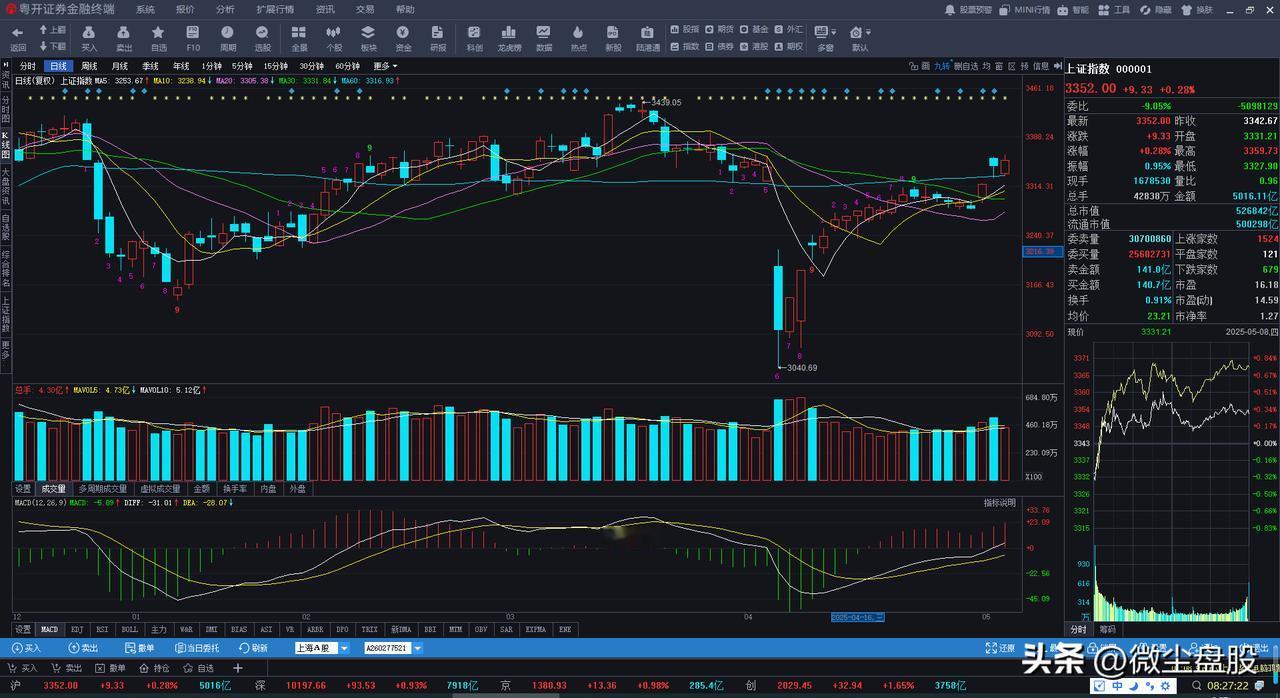Select the 1分钟 one-minute period

211,66
